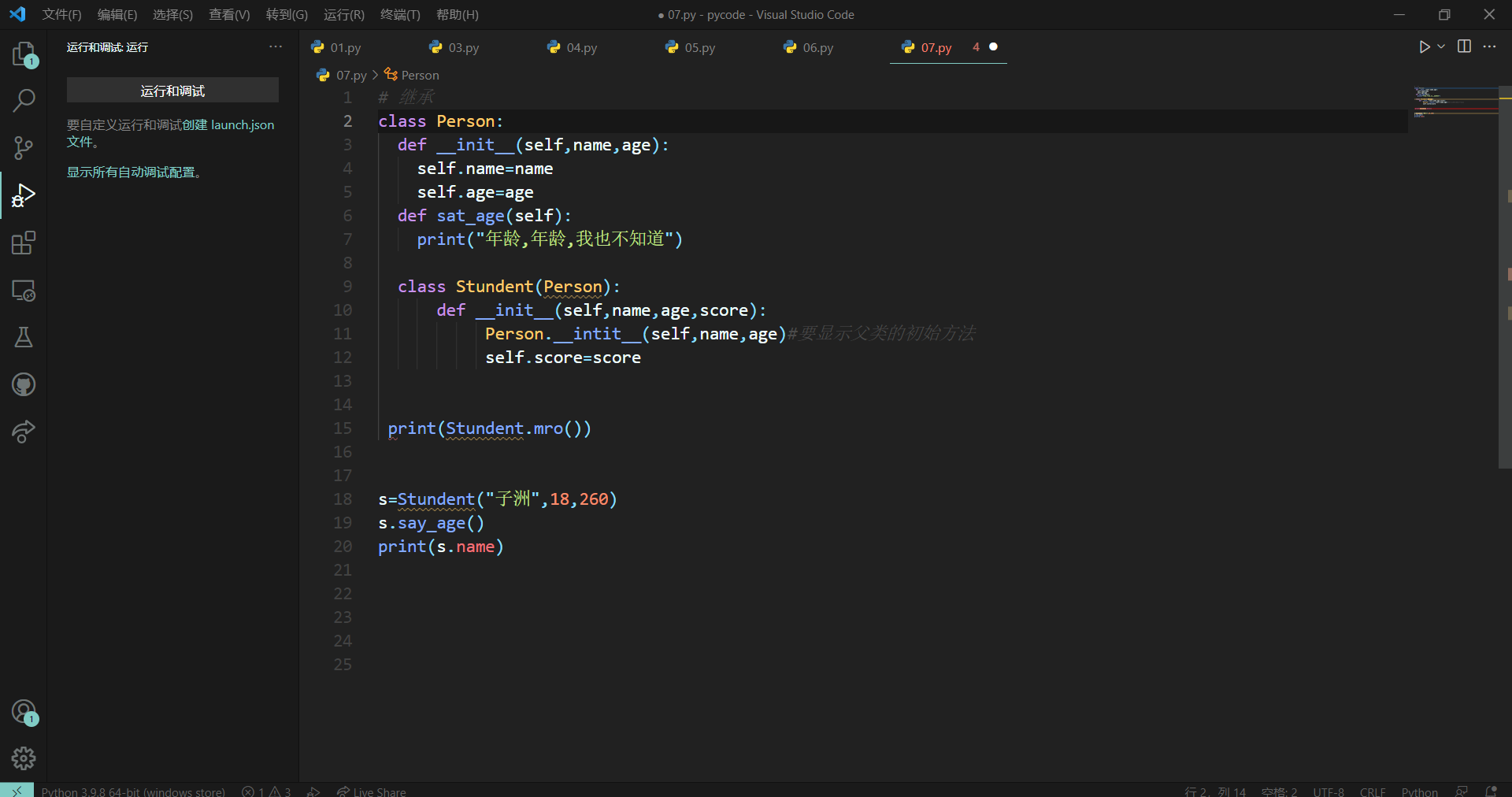This screenshot has height=797, width=1512.
Task: Click the 07.py breadcrumb item
Action: click(342, 75)
